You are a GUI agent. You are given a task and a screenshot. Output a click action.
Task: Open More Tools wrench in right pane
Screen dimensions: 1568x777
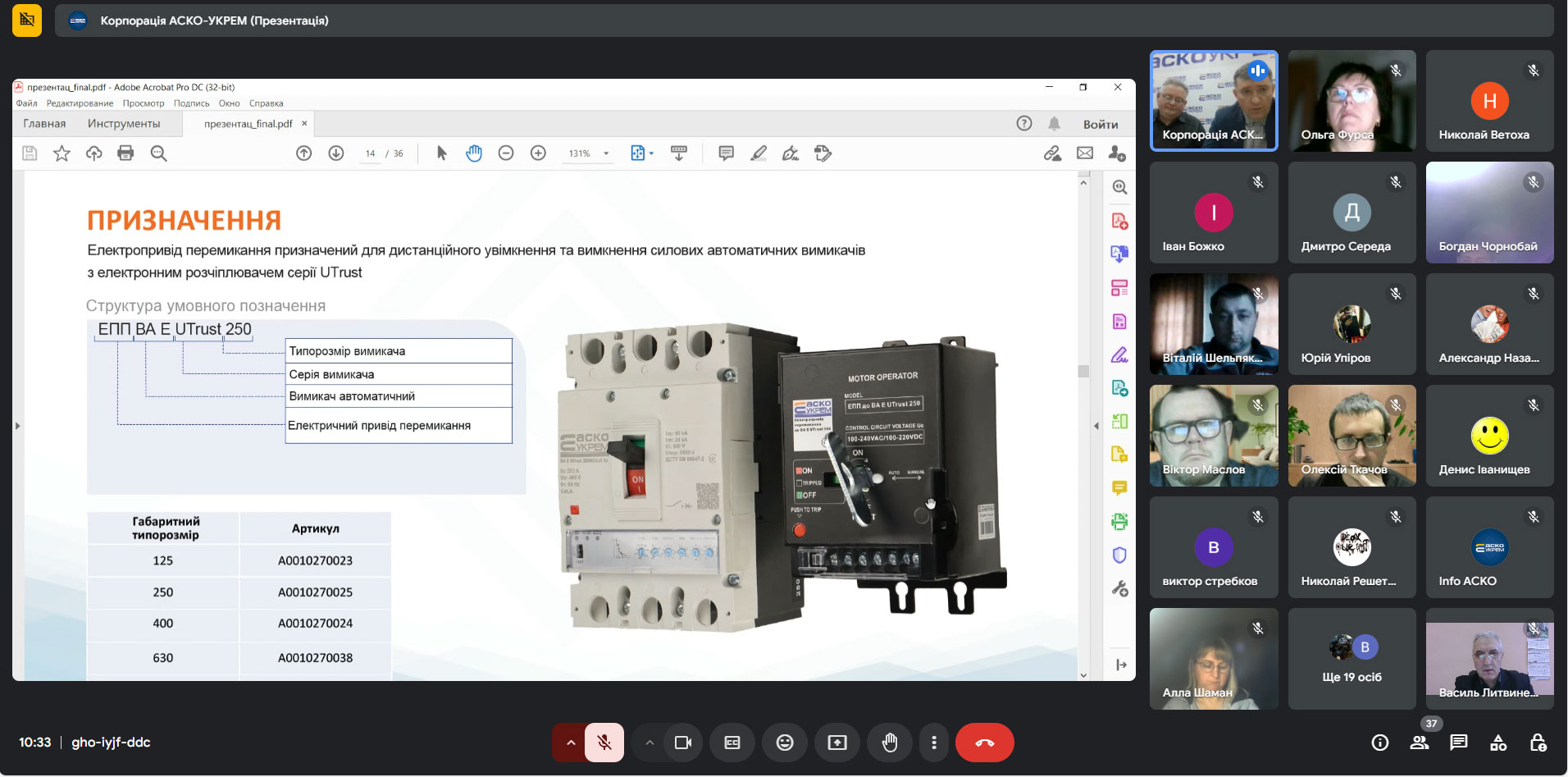pyautogui.click(x=1119, y=589)
